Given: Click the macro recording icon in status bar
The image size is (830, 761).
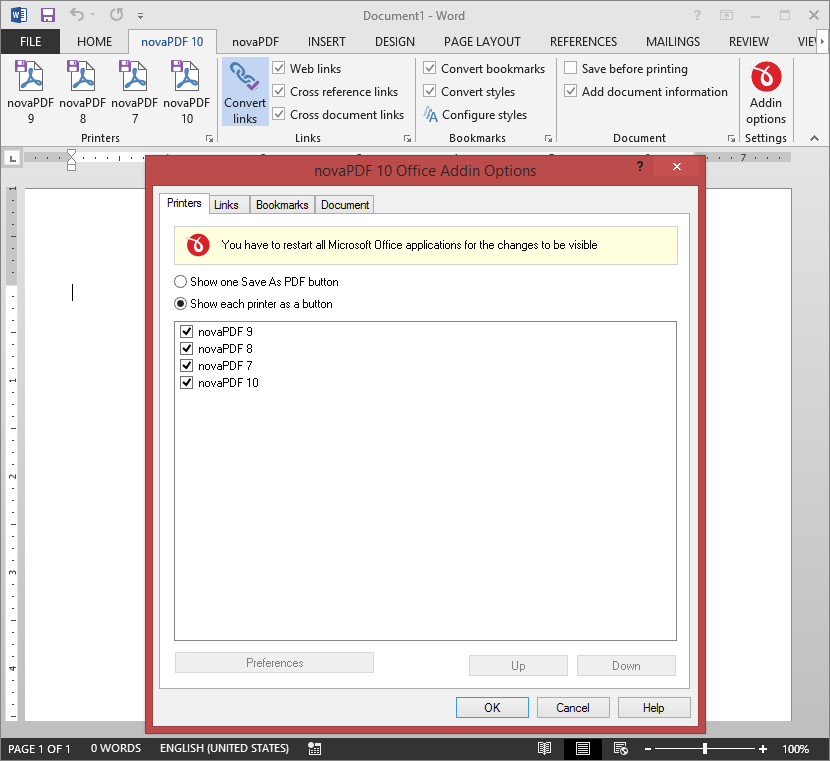Looking at the screenshot, I should pos(314,748).
